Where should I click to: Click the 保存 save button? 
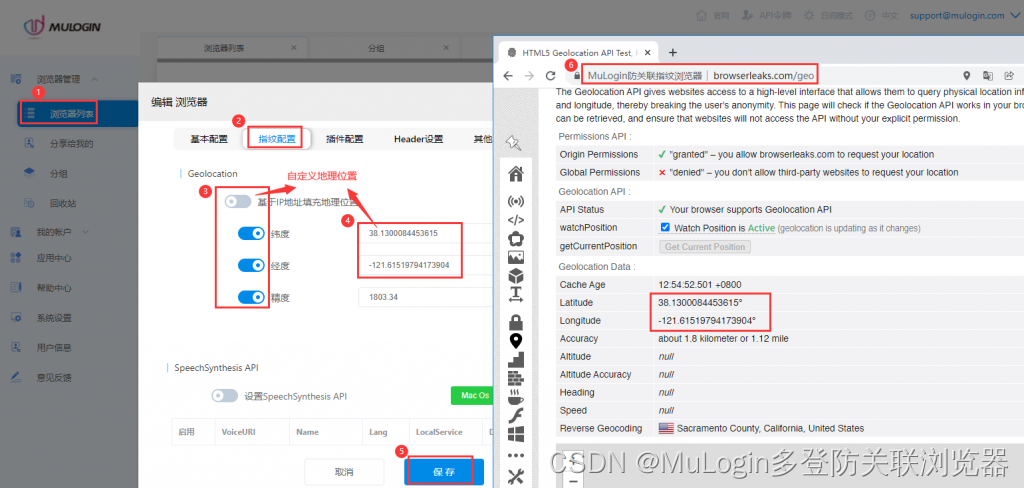(x=444, y=472)
